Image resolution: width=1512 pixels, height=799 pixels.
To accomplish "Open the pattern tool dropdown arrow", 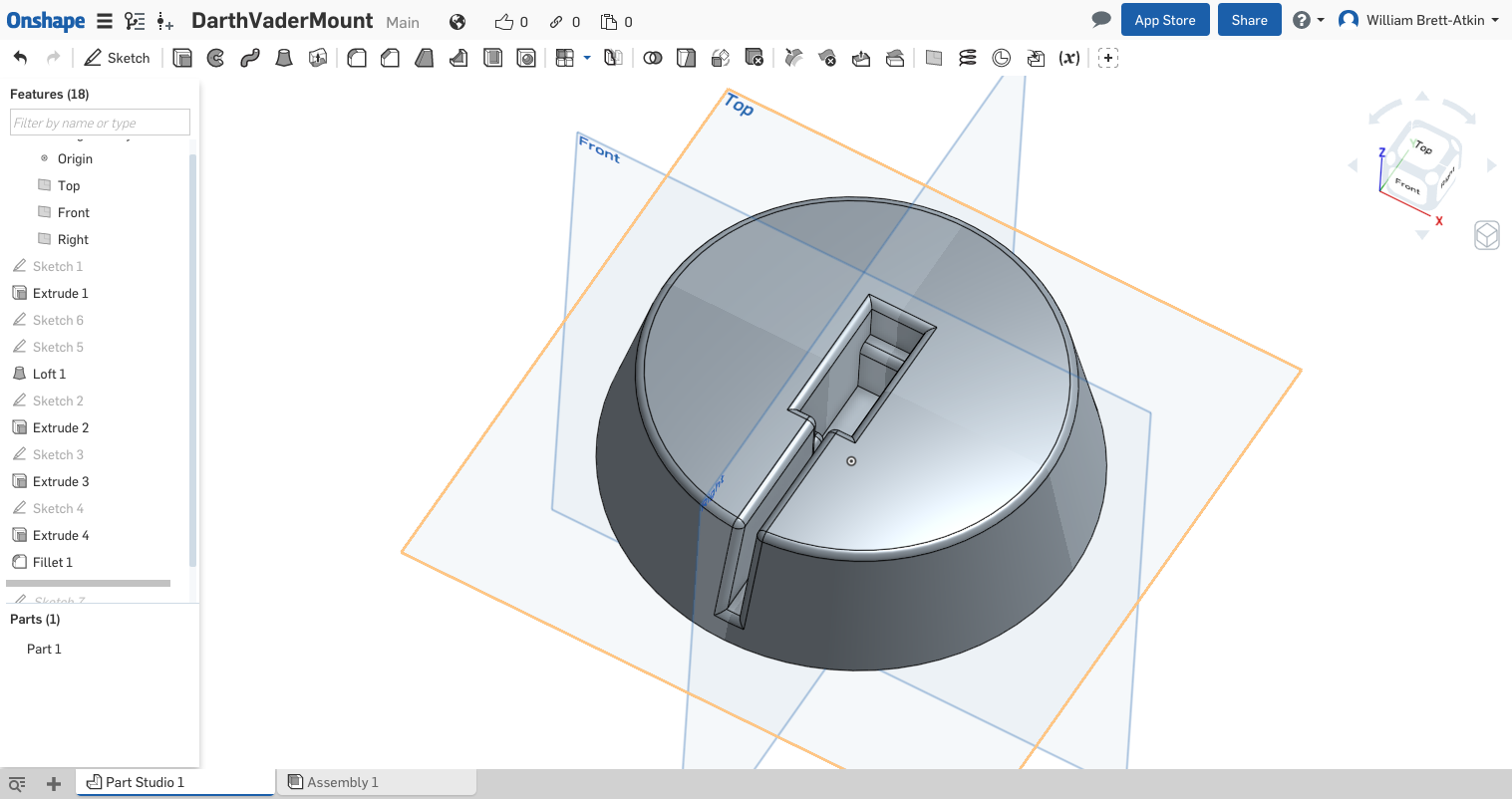I will pyautogui.click(x=587, y=58).
